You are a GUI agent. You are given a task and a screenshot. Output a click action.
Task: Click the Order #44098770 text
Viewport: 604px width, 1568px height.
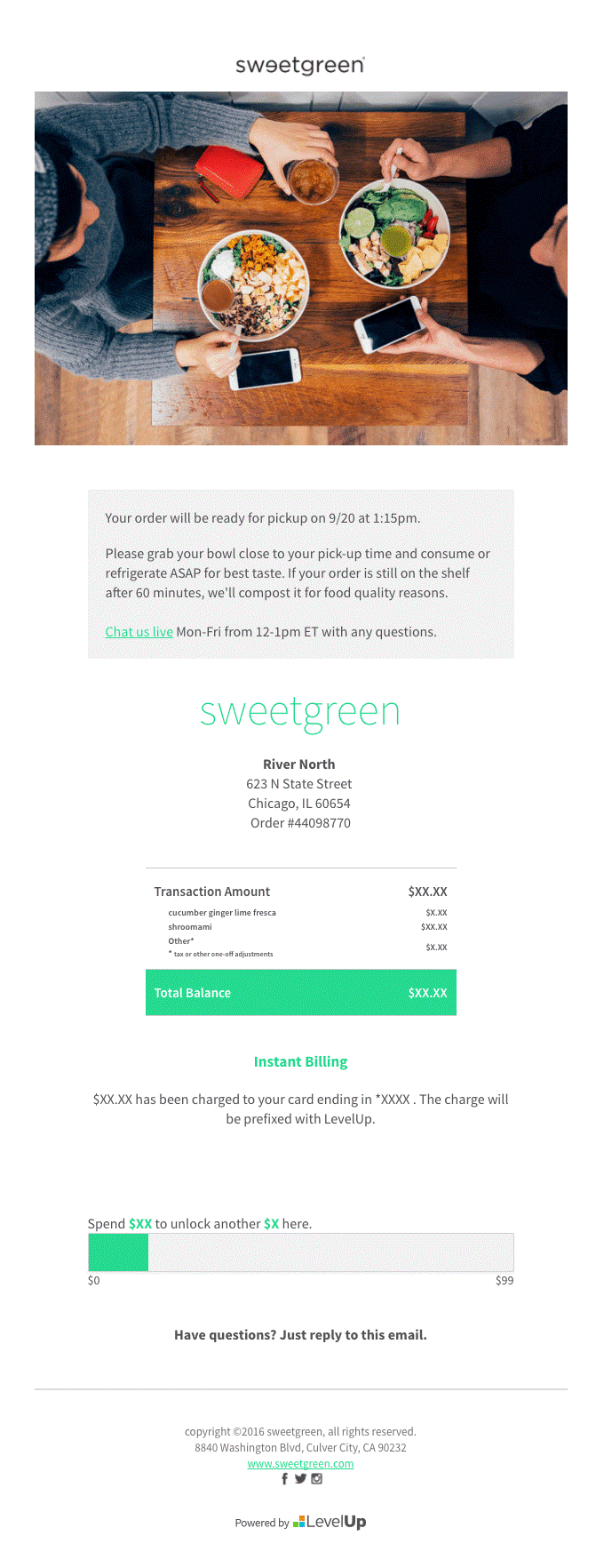(300, 823)
